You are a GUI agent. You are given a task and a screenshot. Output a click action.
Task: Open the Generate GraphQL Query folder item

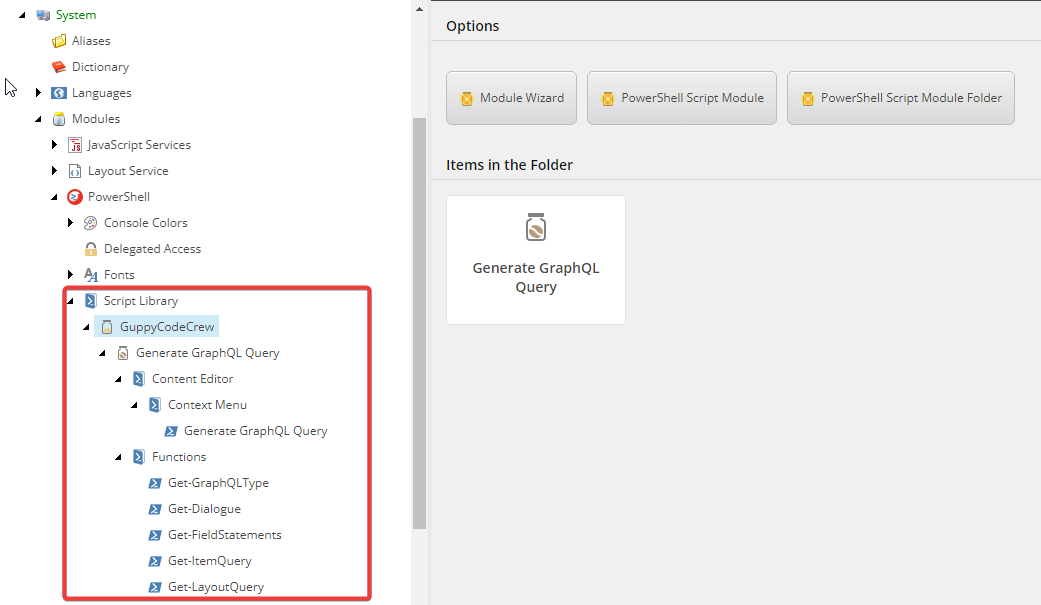pyautogui.click(x=536, y=259)
